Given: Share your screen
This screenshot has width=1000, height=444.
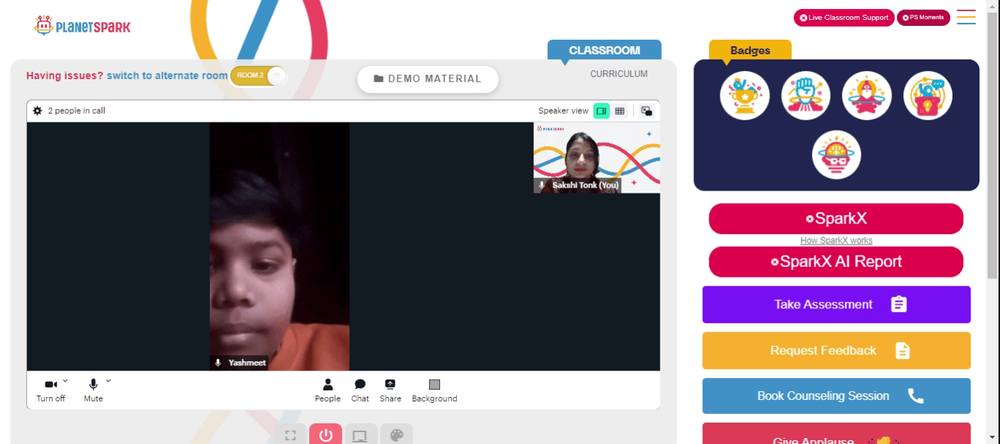Looking at the screenshot, I should [x=390, y=390].
